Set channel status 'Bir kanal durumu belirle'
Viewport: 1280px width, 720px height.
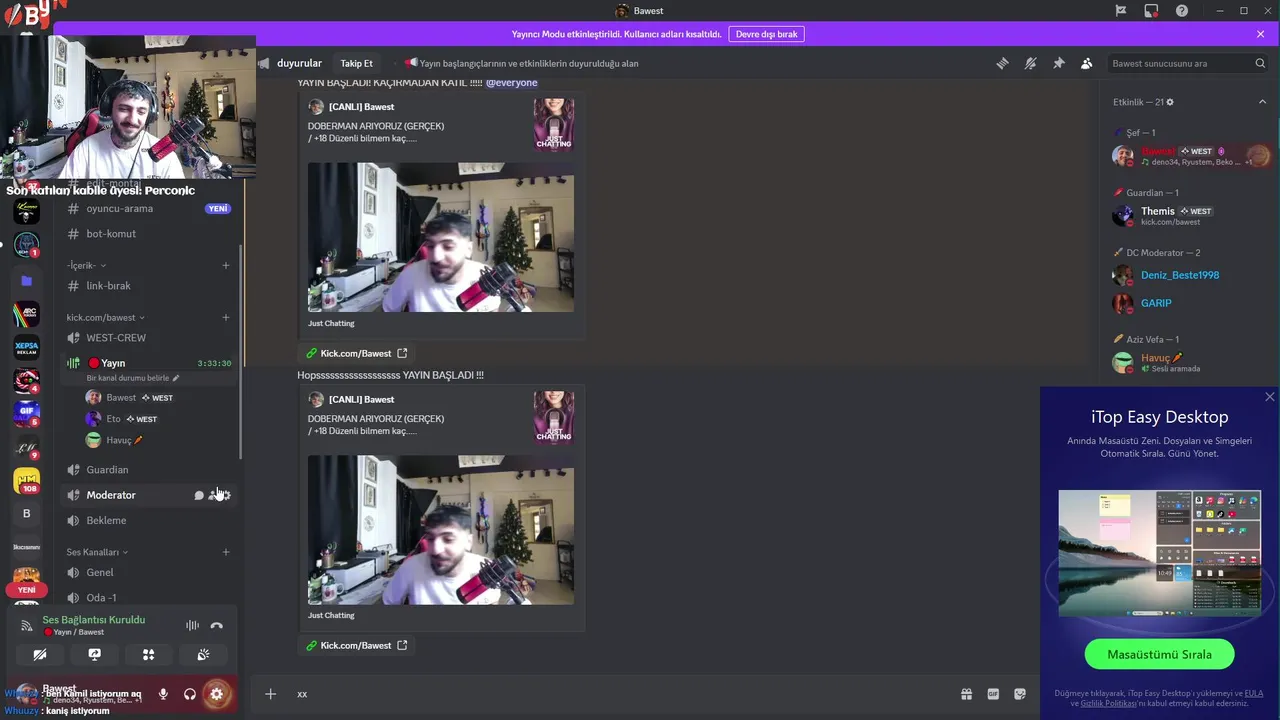click(x=133, y=378)
